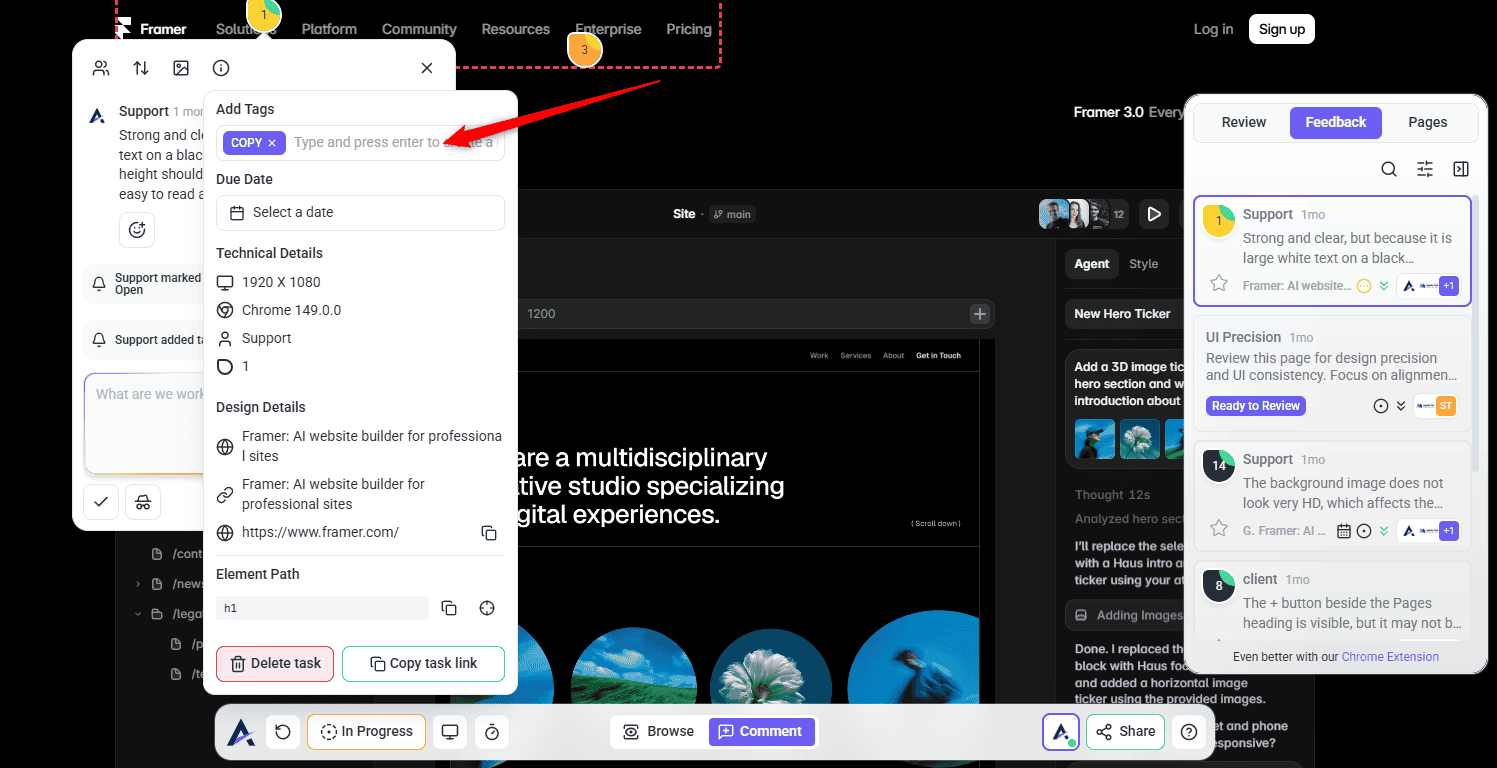Click the Sign up button
The width and height of the screenshot is (1497, 768).
coord(1282,29)
